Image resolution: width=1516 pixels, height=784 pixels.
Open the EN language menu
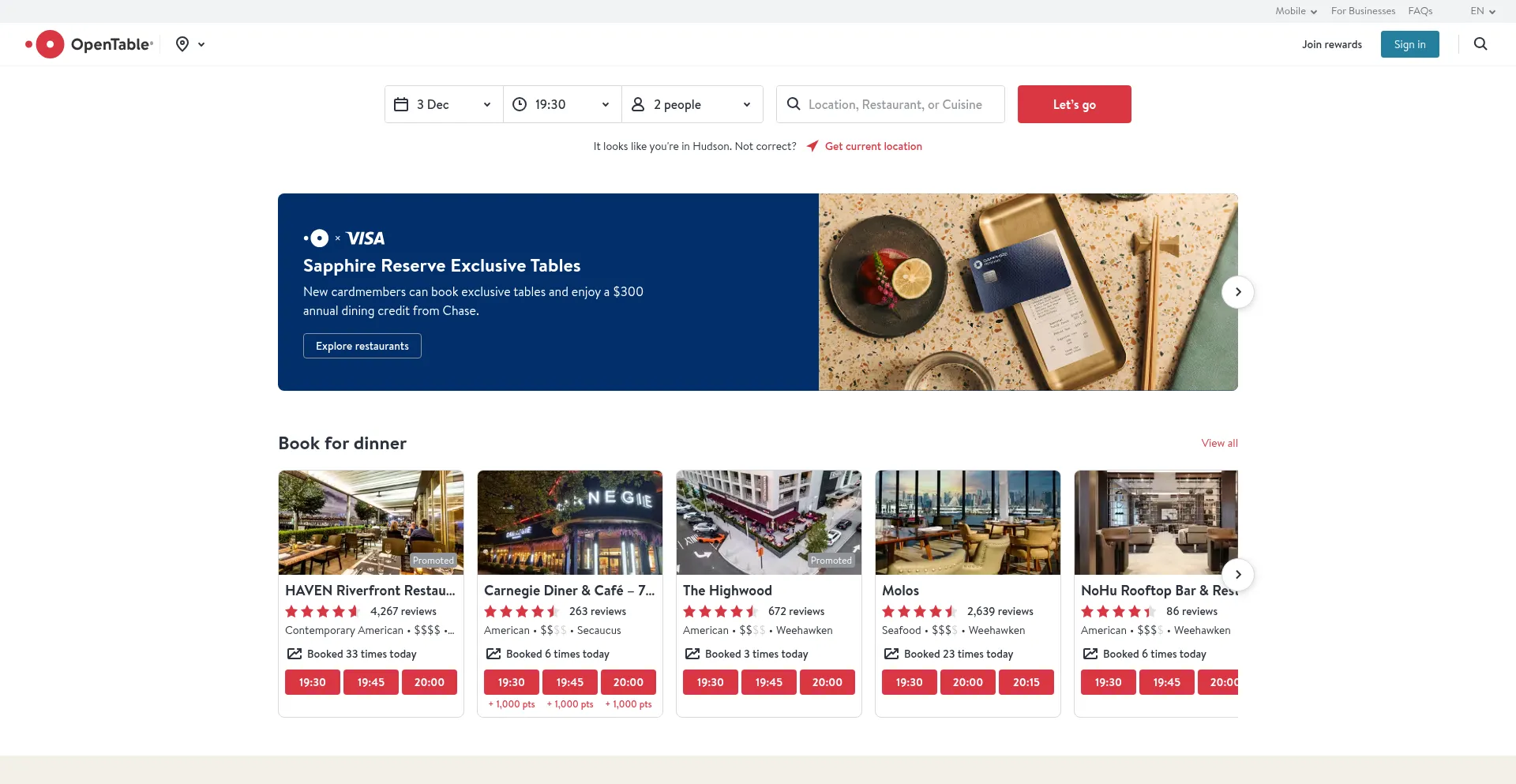point(1482,11)
